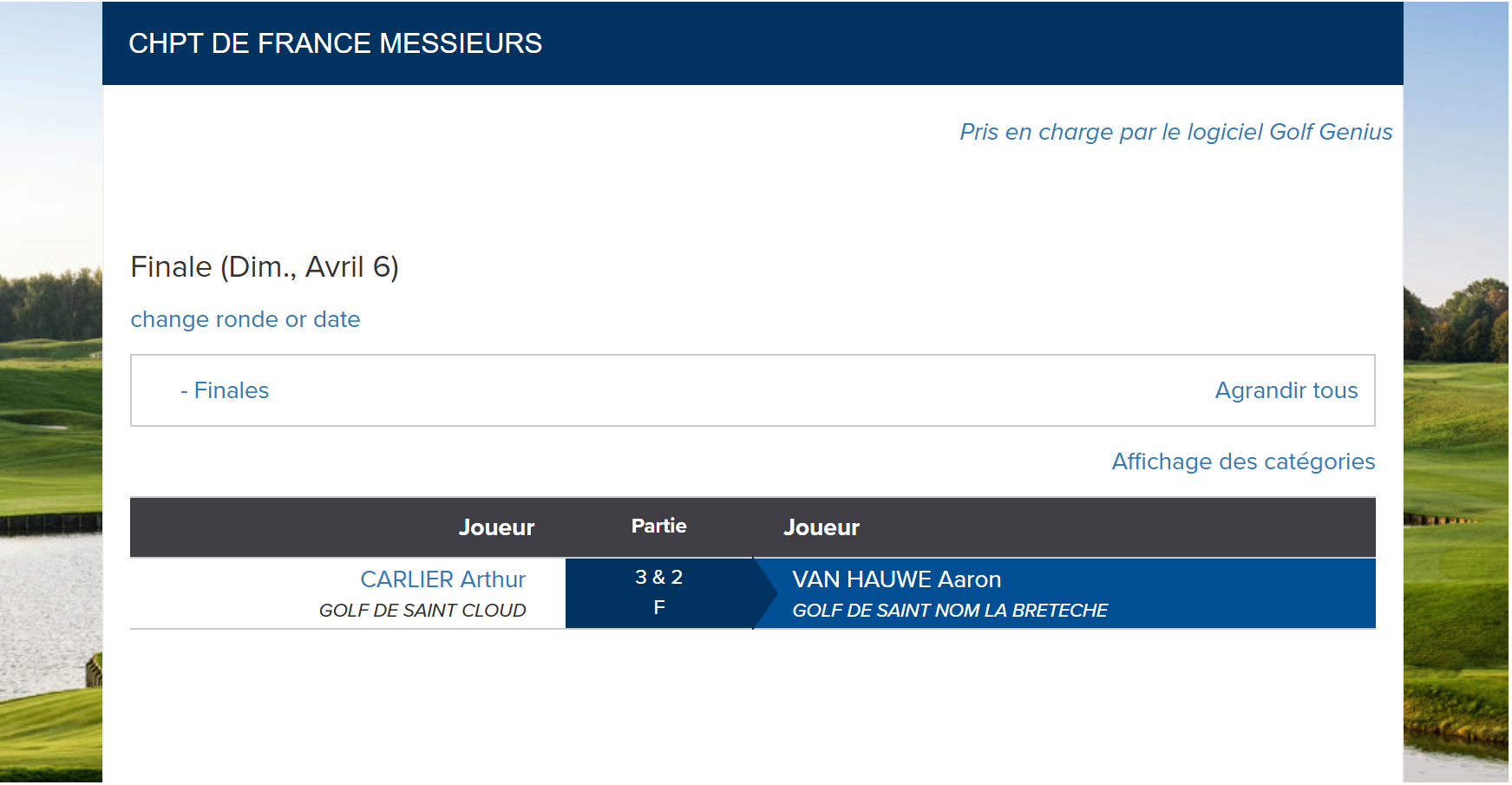Click the "CHPT DE FRANCE MESSIEURS" title
Image resolution: width=1512 pixels, height=785 pixels.
(x=336, y=43)
